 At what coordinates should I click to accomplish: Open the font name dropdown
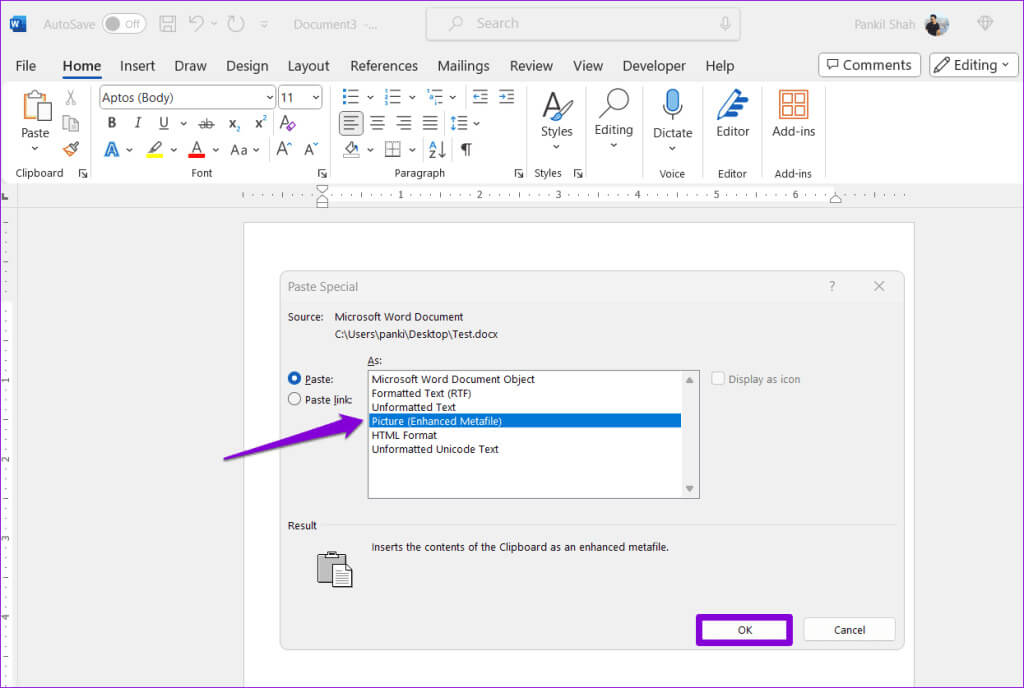(270, 97)
